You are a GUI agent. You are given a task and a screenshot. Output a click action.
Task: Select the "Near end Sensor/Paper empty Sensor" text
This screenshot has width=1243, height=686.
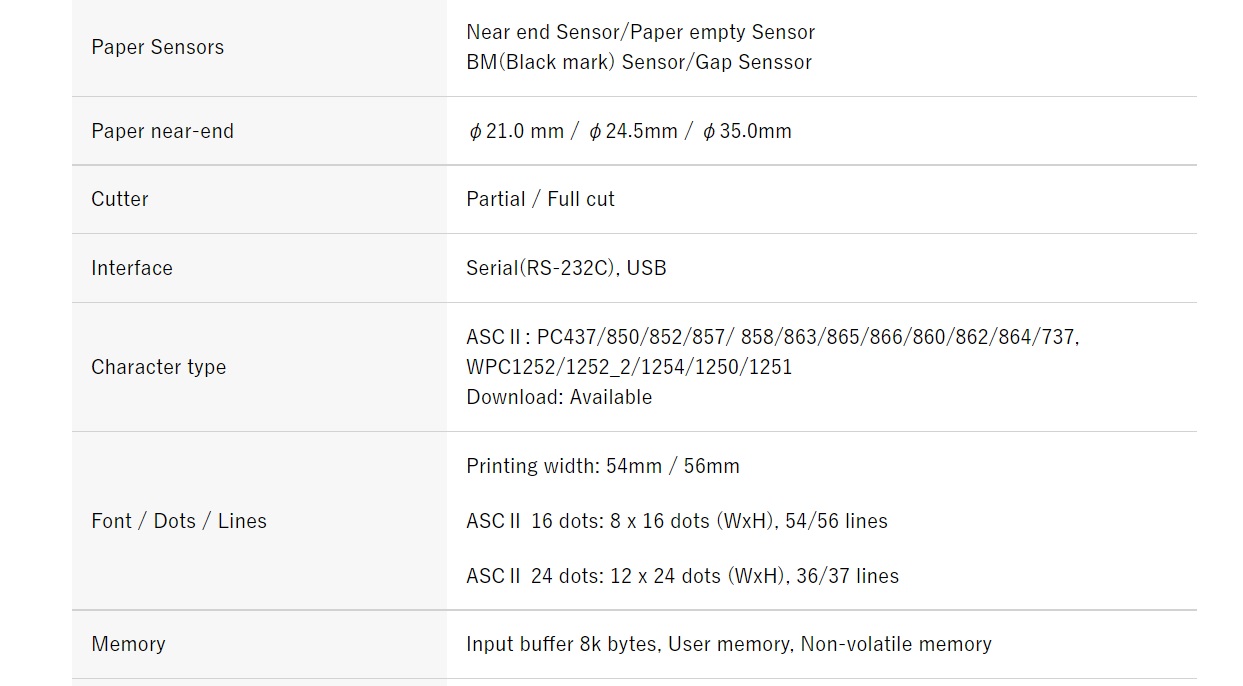coord(640,32)
